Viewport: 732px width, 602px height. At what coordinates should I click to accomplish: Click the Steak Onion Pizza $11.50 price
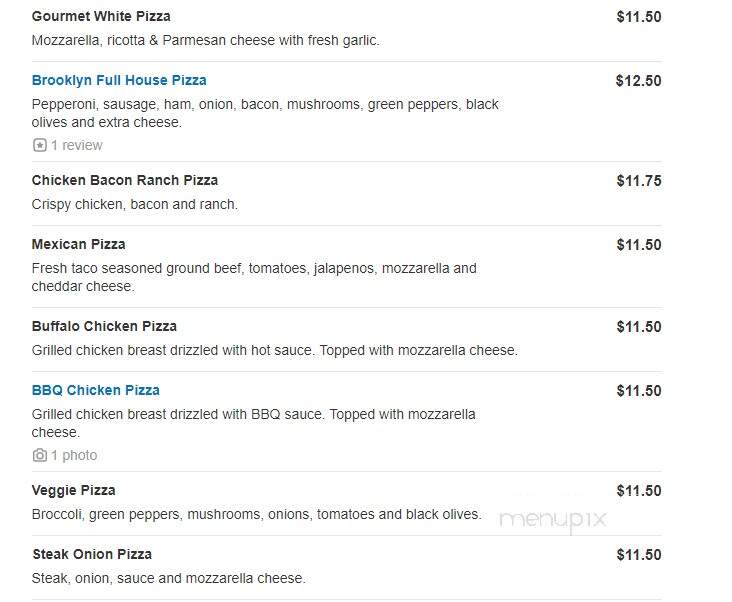(639, 555)
